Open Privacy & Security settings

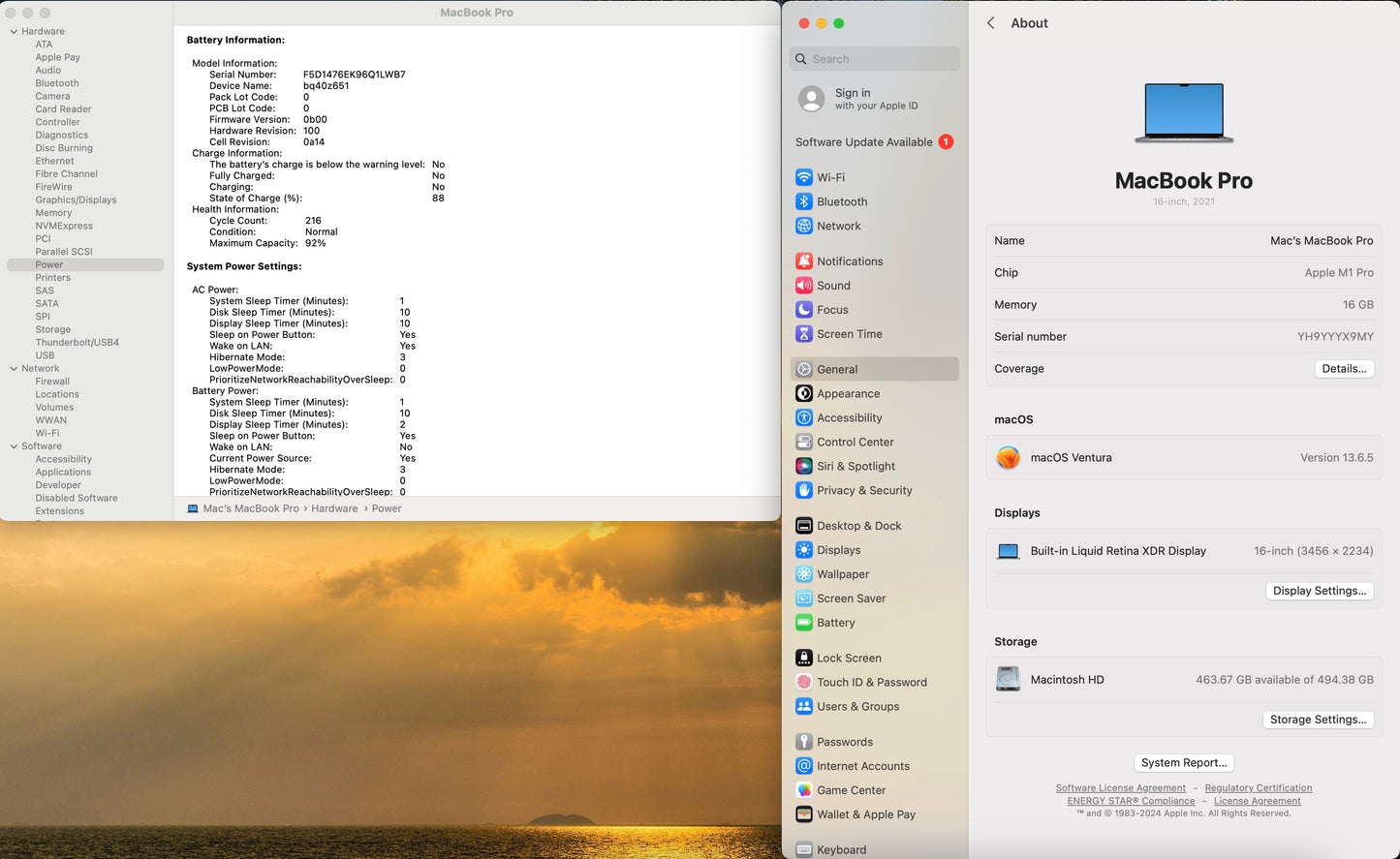point(863,490)
